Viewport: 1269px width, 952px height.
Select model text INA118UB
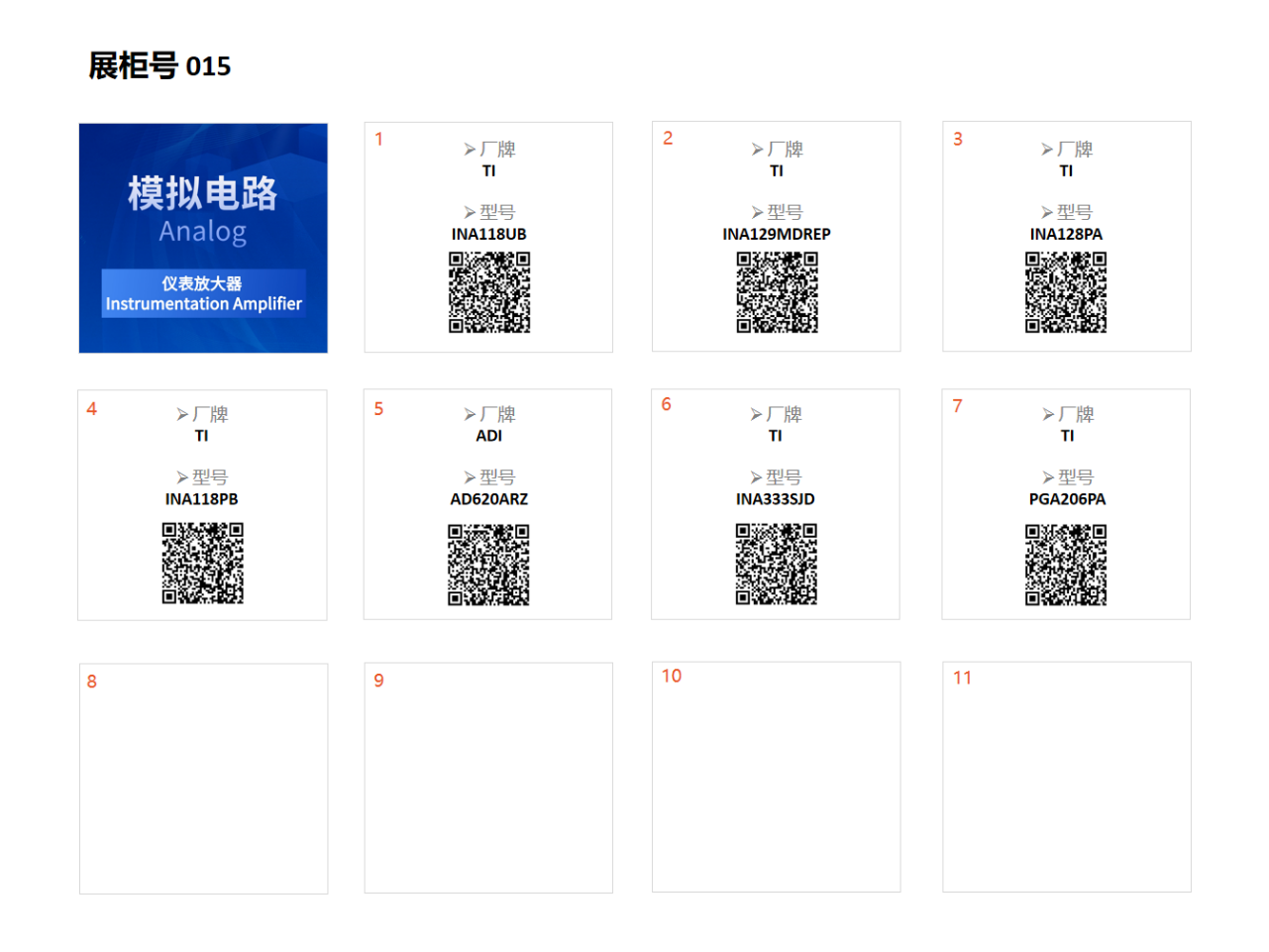[x=489, y=235]
